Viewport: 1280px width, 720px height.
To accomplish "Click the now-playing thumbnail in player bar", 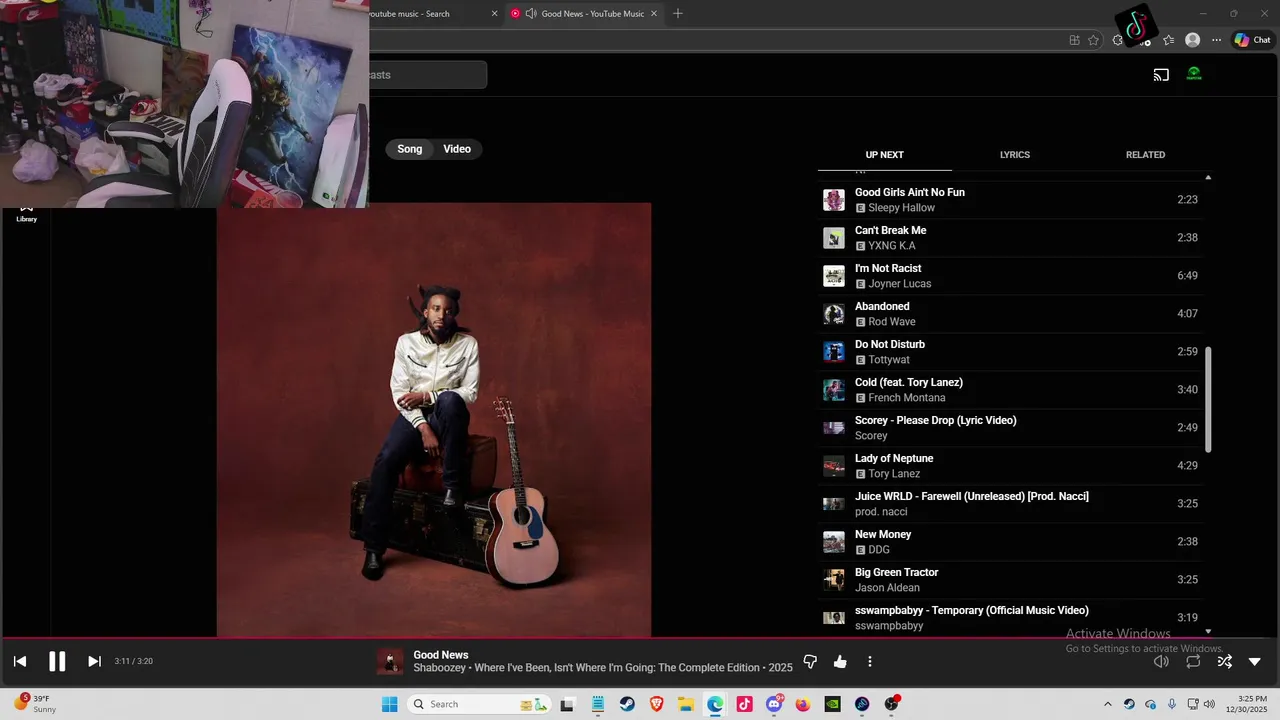I will 390,661.
